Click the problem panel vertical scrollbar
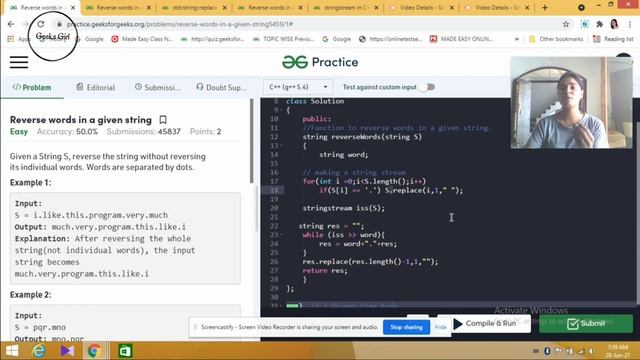Viewport: 640px width, 360px height. 251,141
